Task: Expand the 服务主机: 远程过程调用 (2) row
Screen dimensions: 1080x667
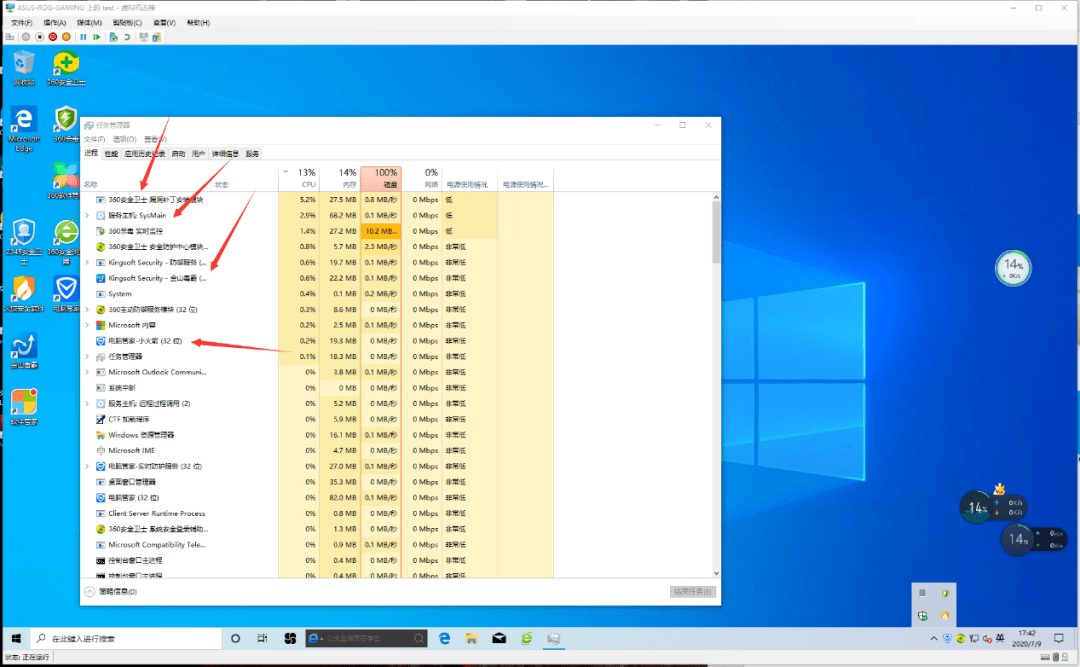Action: pyautogui.click(x=87, y=404)
